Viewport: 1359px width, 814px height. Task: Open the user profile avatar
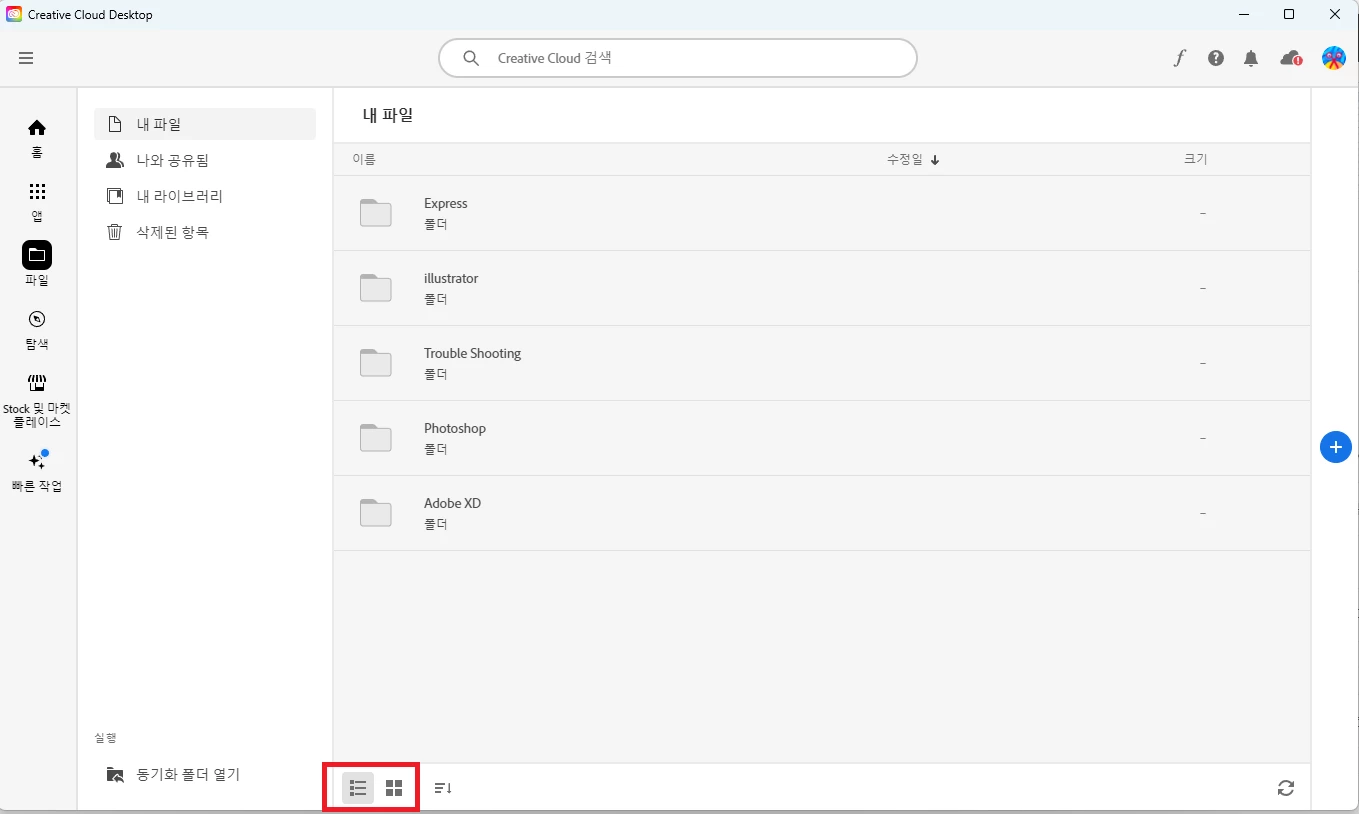[x=1334, y=58]
